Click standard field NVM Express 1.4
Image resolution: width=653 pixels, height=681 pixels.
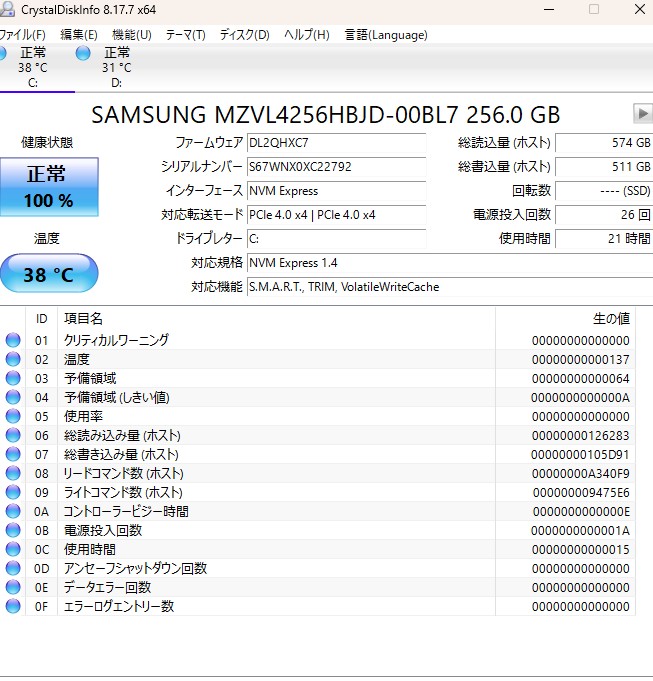[x=450, y=263]
